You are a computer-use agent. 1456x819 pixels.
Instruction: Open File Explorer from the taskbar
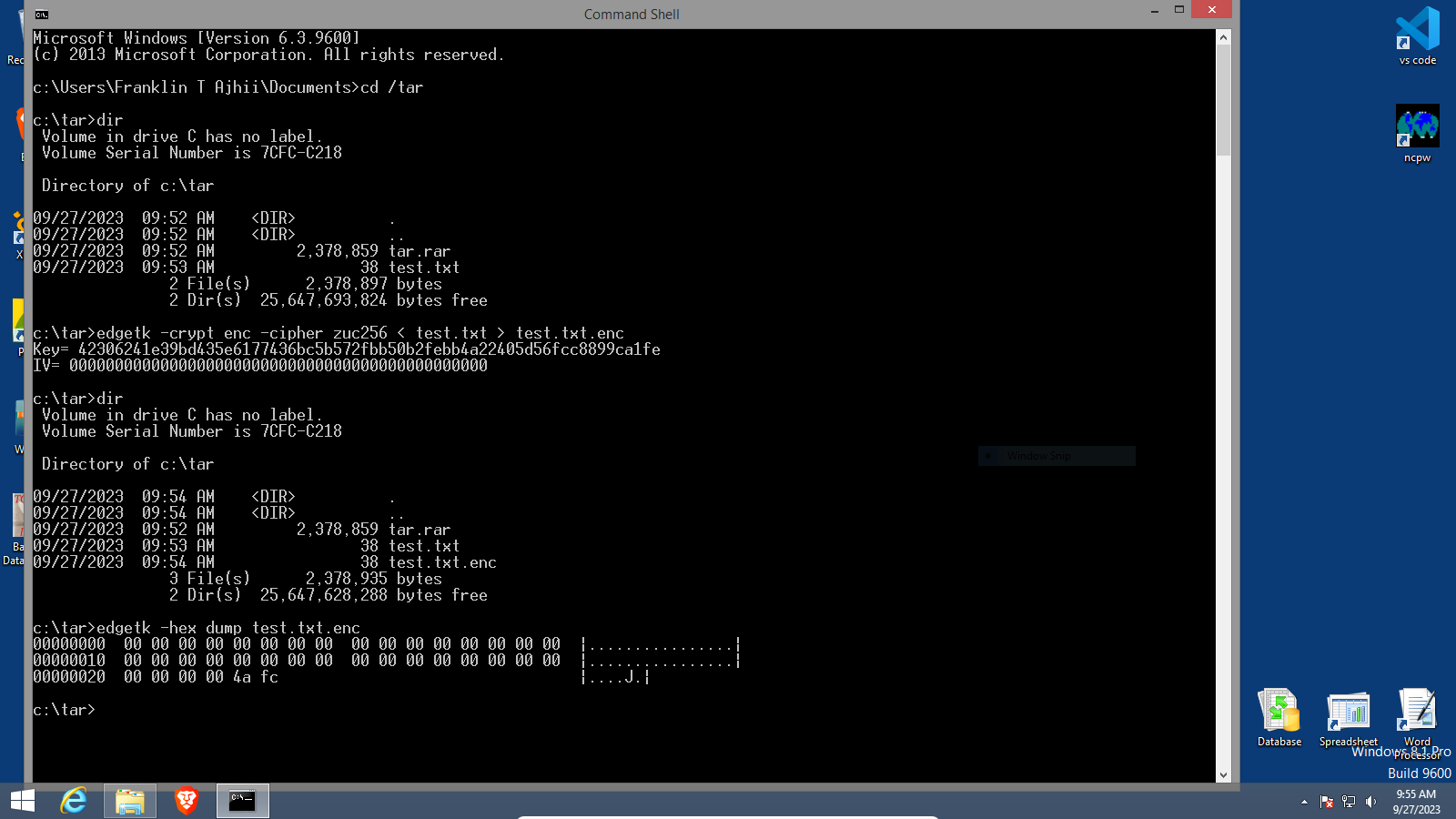(130, 801)
